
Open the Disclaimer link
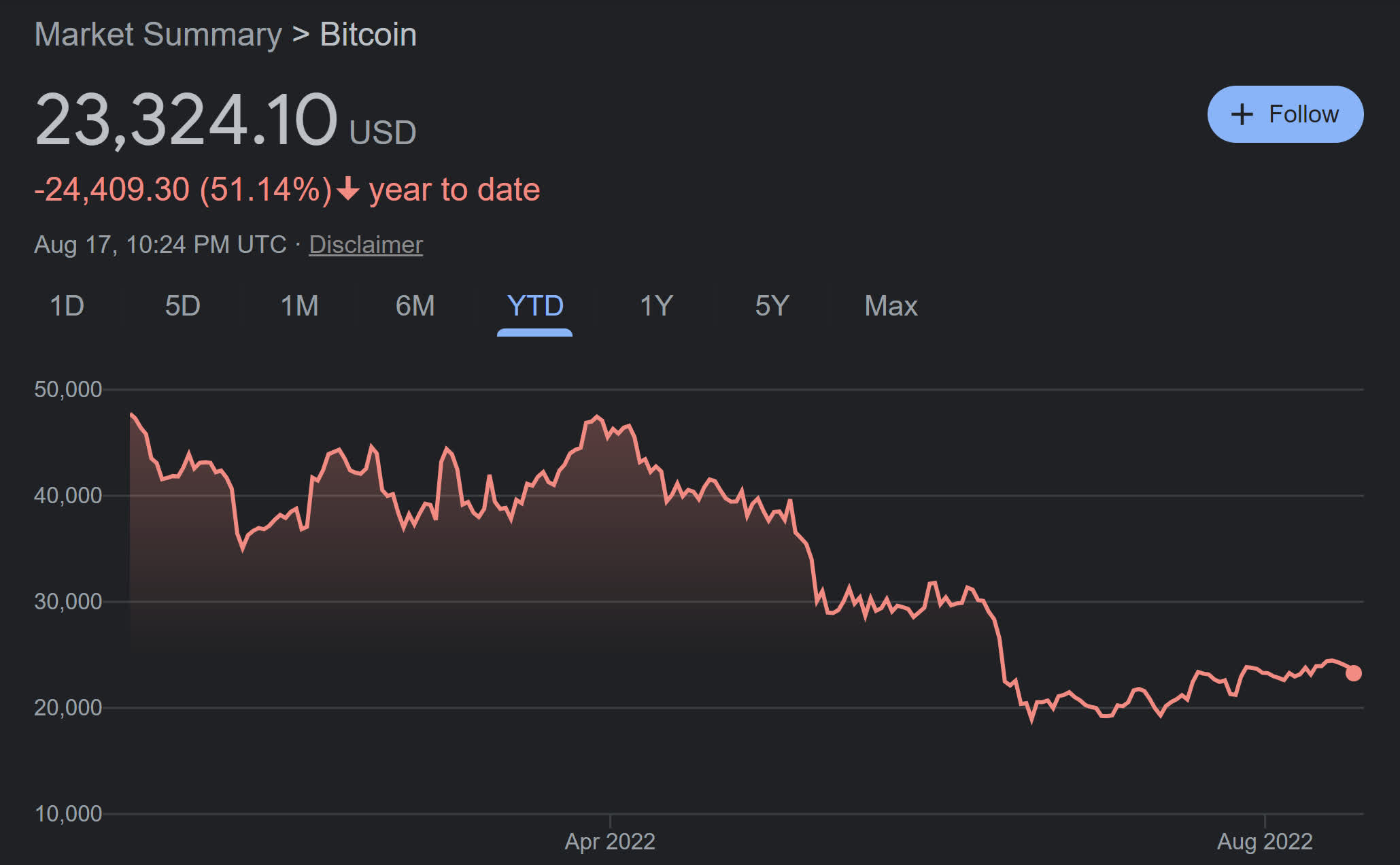click(366, 245)
